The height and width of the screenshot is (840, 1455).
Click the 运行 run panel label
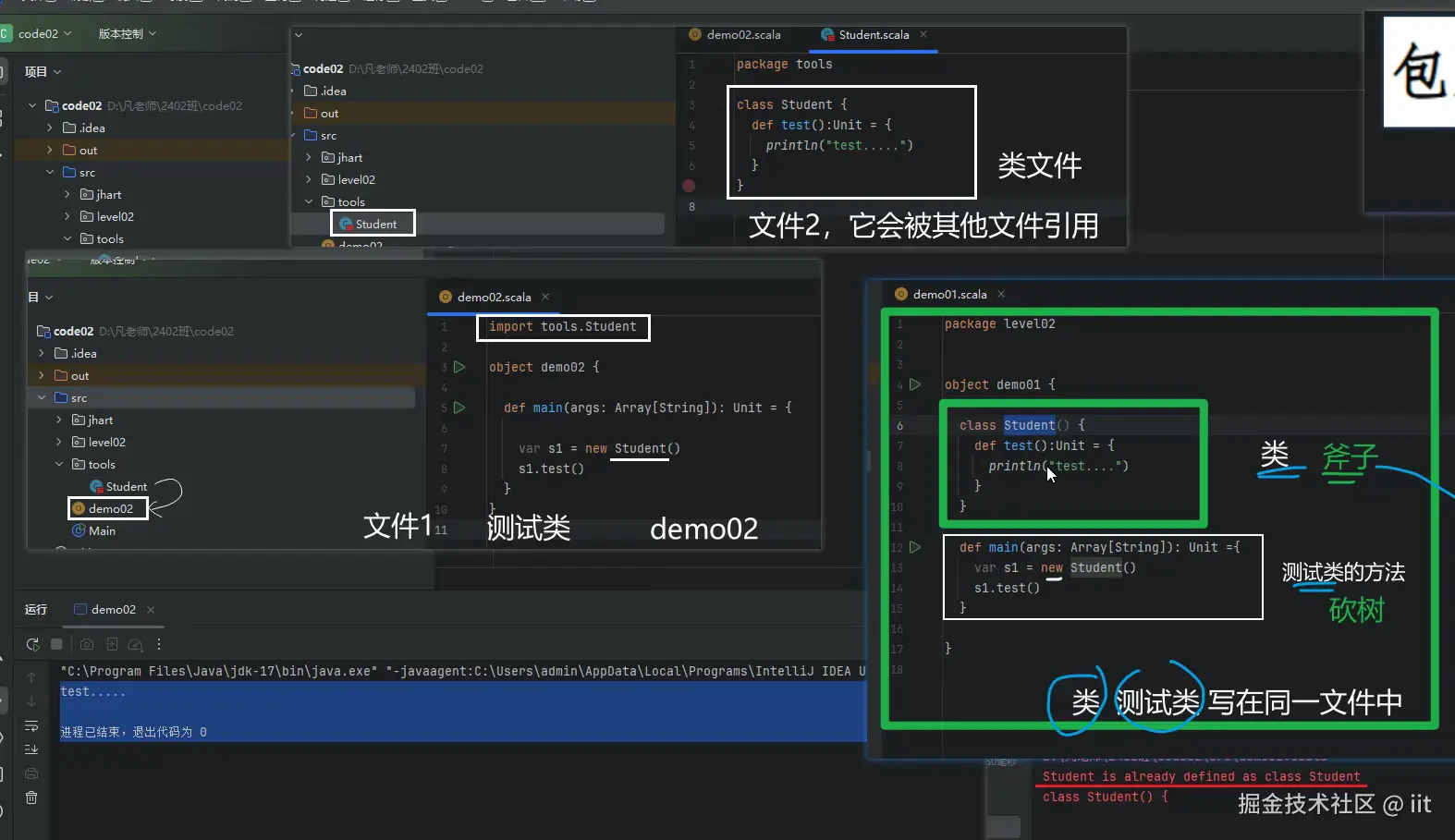click(x=36, y=609)
